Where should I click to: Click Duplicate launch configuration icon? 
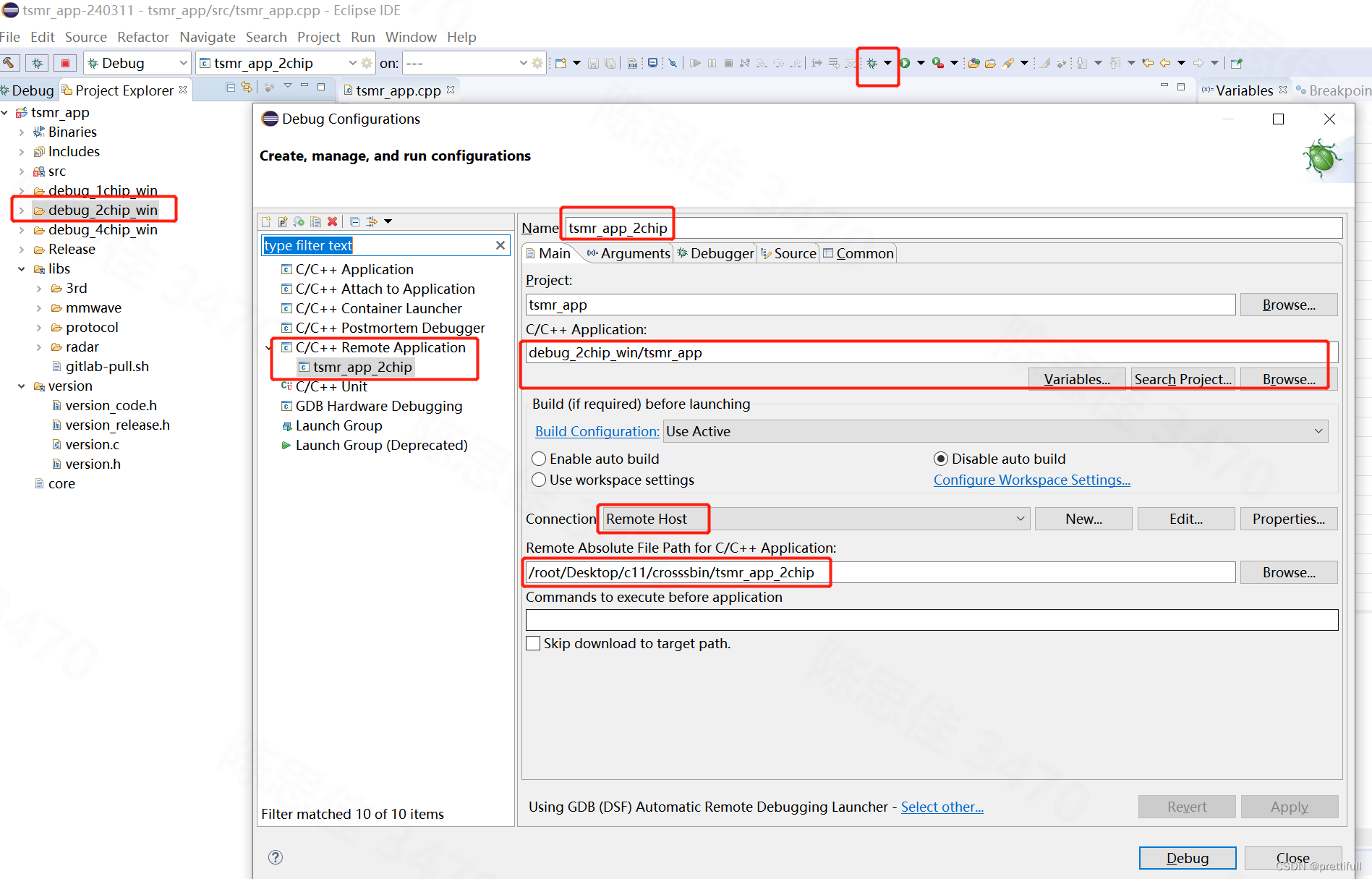(x=315, y=221)
